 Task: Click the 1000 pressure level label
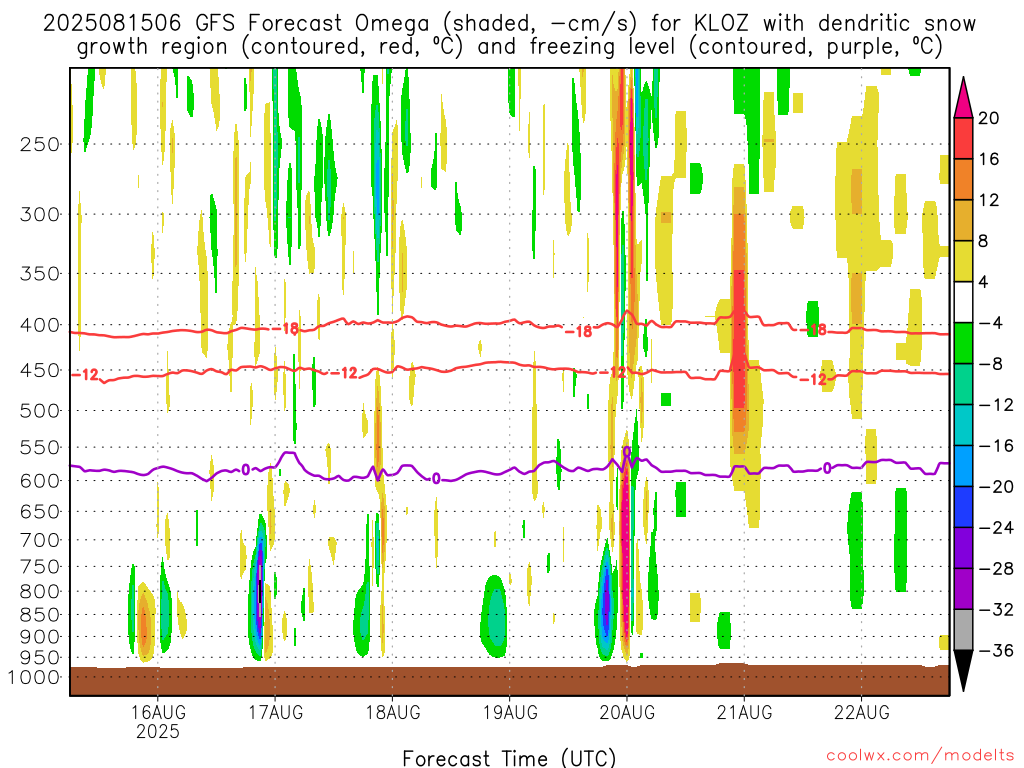click(x=33, y=678)
